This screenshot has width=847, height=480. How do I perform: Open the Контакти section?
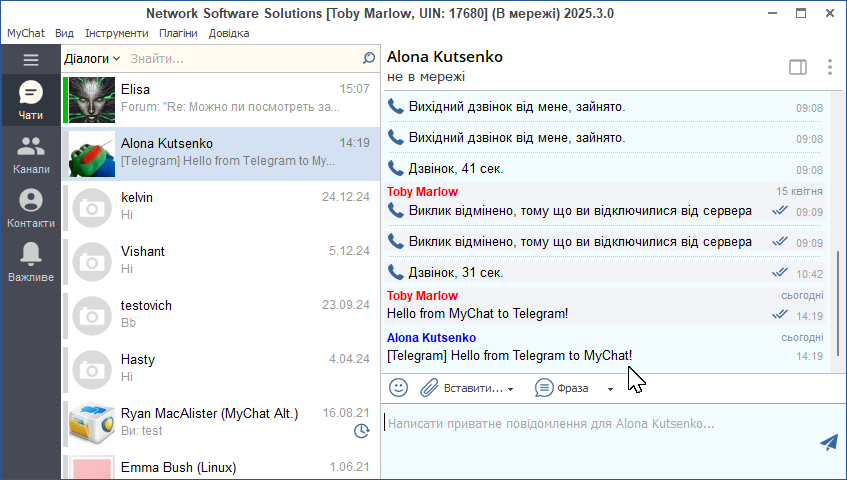pos(31,208)
